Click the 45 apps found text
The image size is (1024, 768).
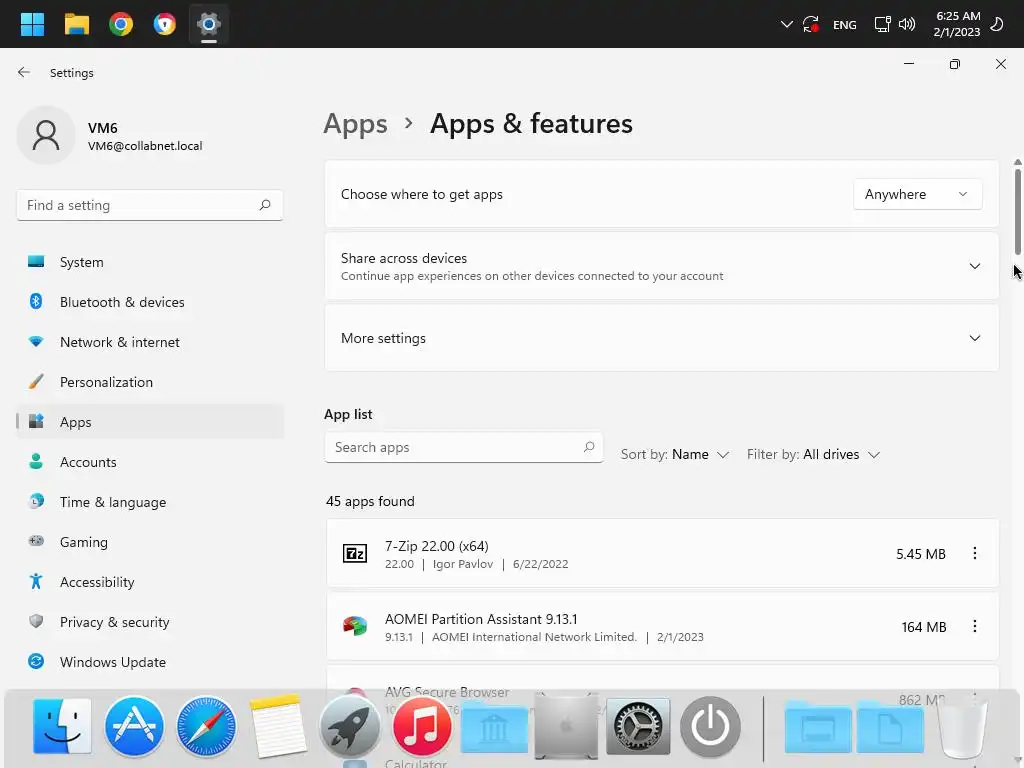(370, 501)
